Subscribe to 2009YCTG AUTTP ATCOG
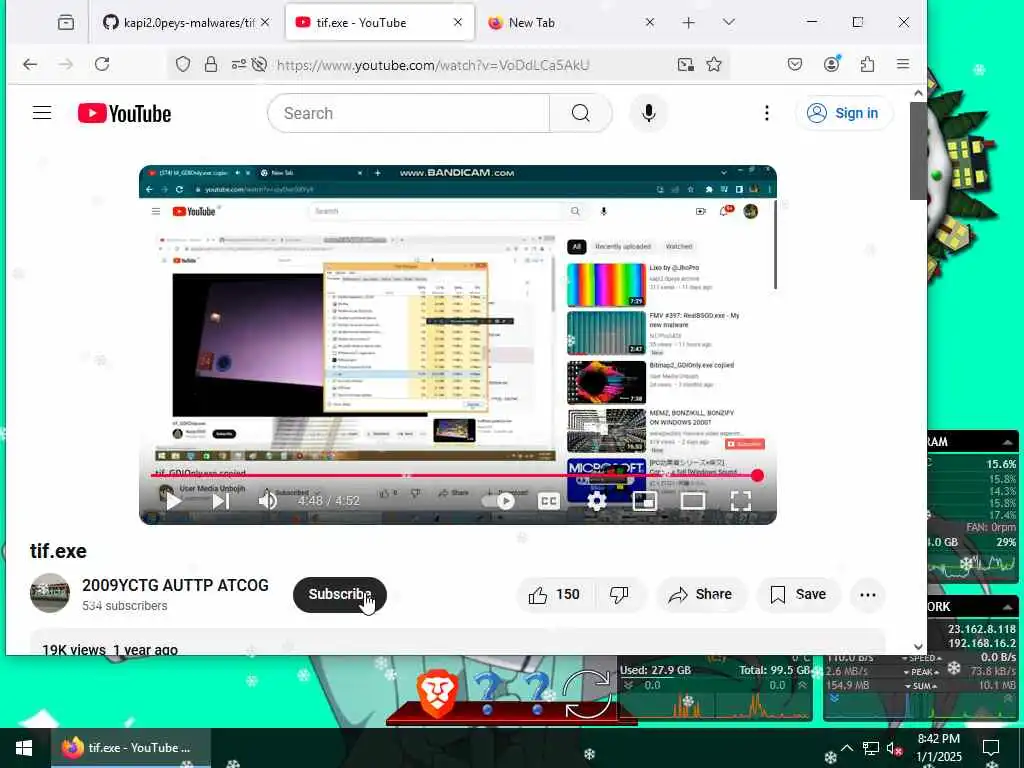Screen dimensions: 1024x768 pos(340,595)
